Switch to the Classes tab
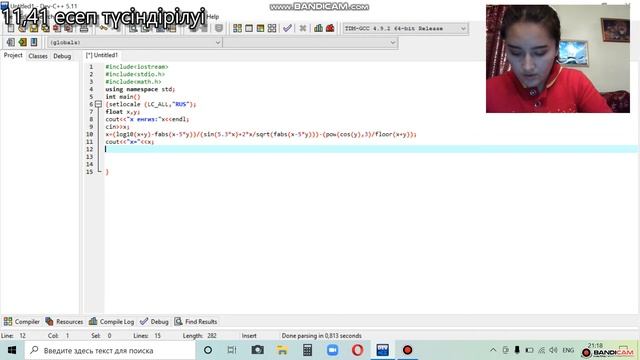 click(38, 56)
